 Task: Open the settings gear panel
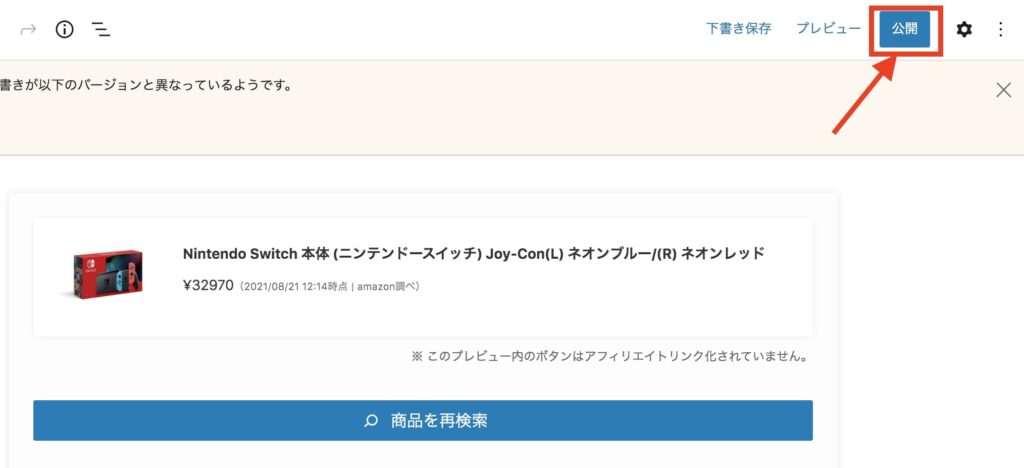[x=964, y=29]
